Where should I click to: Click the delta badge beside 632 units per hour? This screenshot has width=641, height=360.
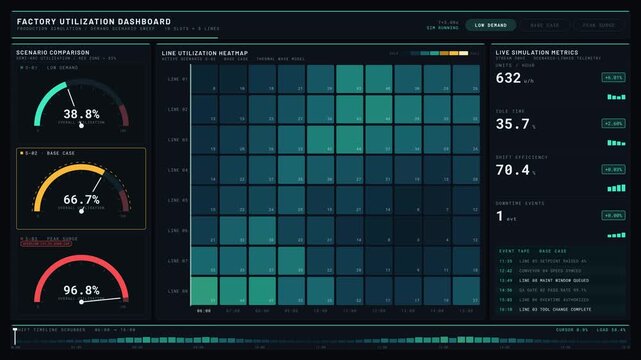click(613, 77)
